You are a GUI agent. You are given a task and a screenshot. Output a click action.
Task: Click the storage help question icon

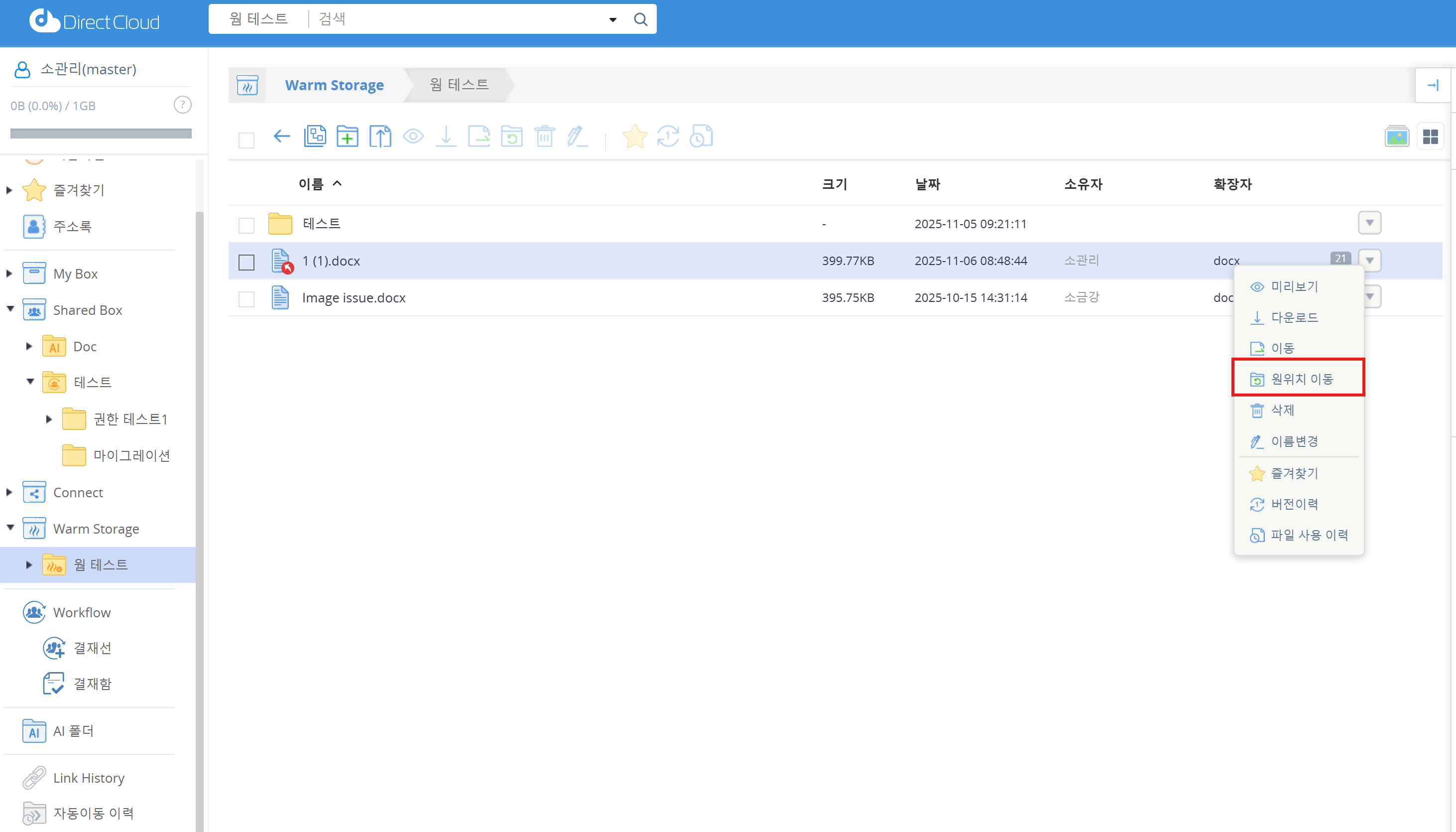[x=182, y=105]
